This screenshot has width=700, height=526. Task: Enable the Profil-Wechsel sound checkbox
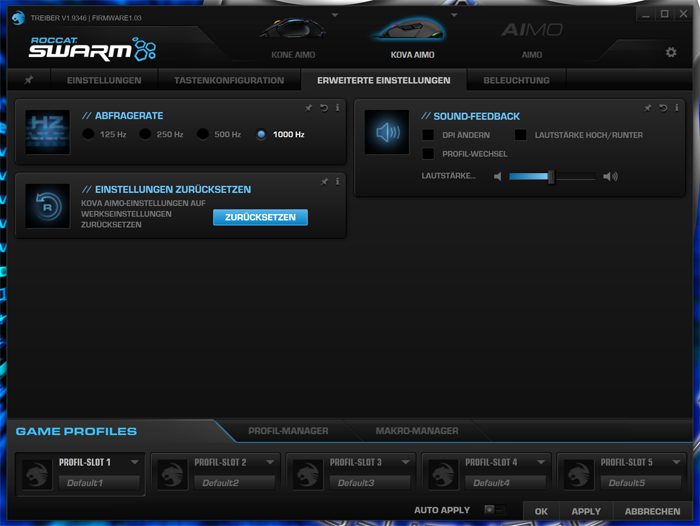(428, 154)
